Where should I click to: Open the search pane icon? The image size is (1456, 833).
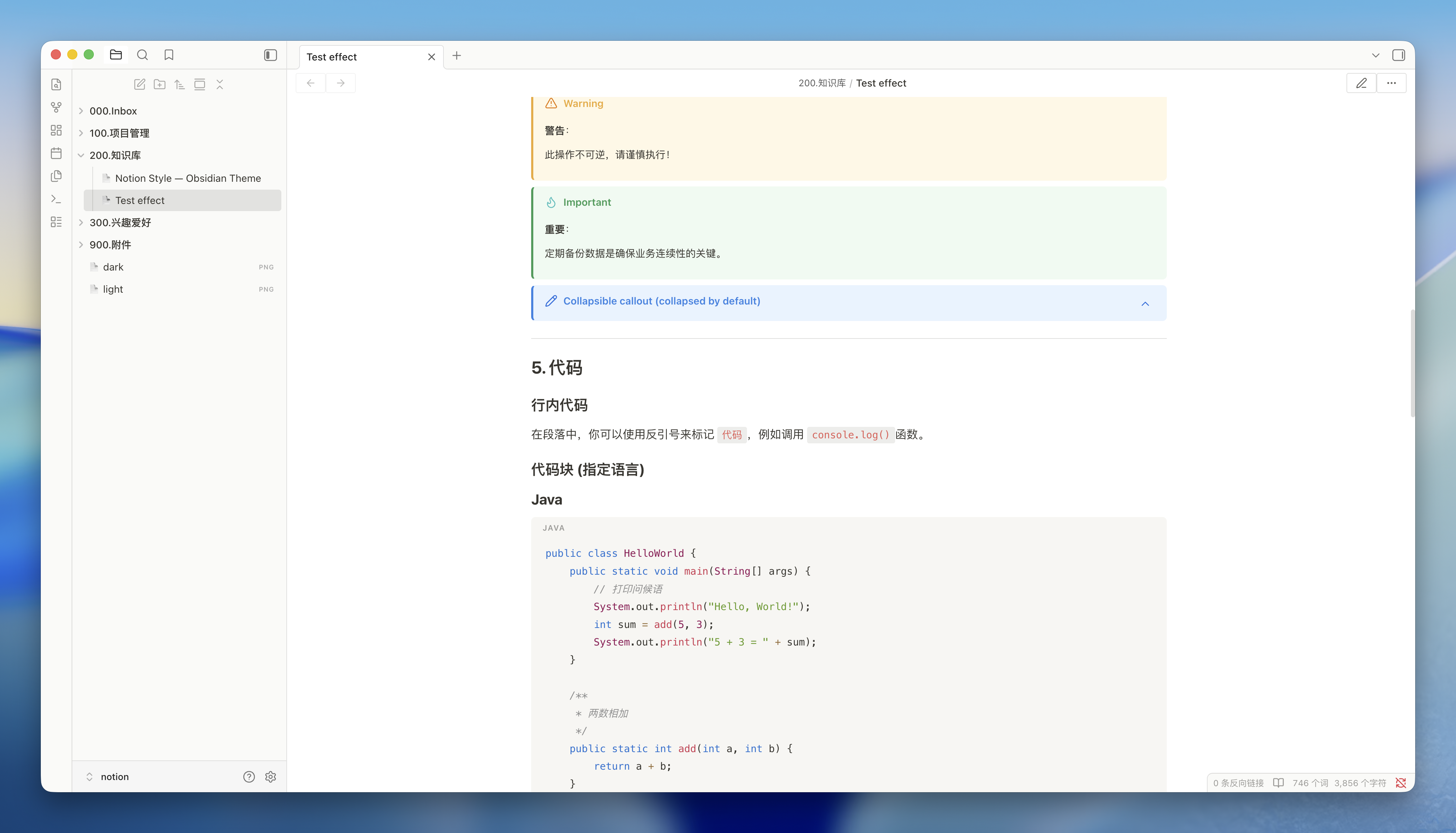[x=142, y=55]
